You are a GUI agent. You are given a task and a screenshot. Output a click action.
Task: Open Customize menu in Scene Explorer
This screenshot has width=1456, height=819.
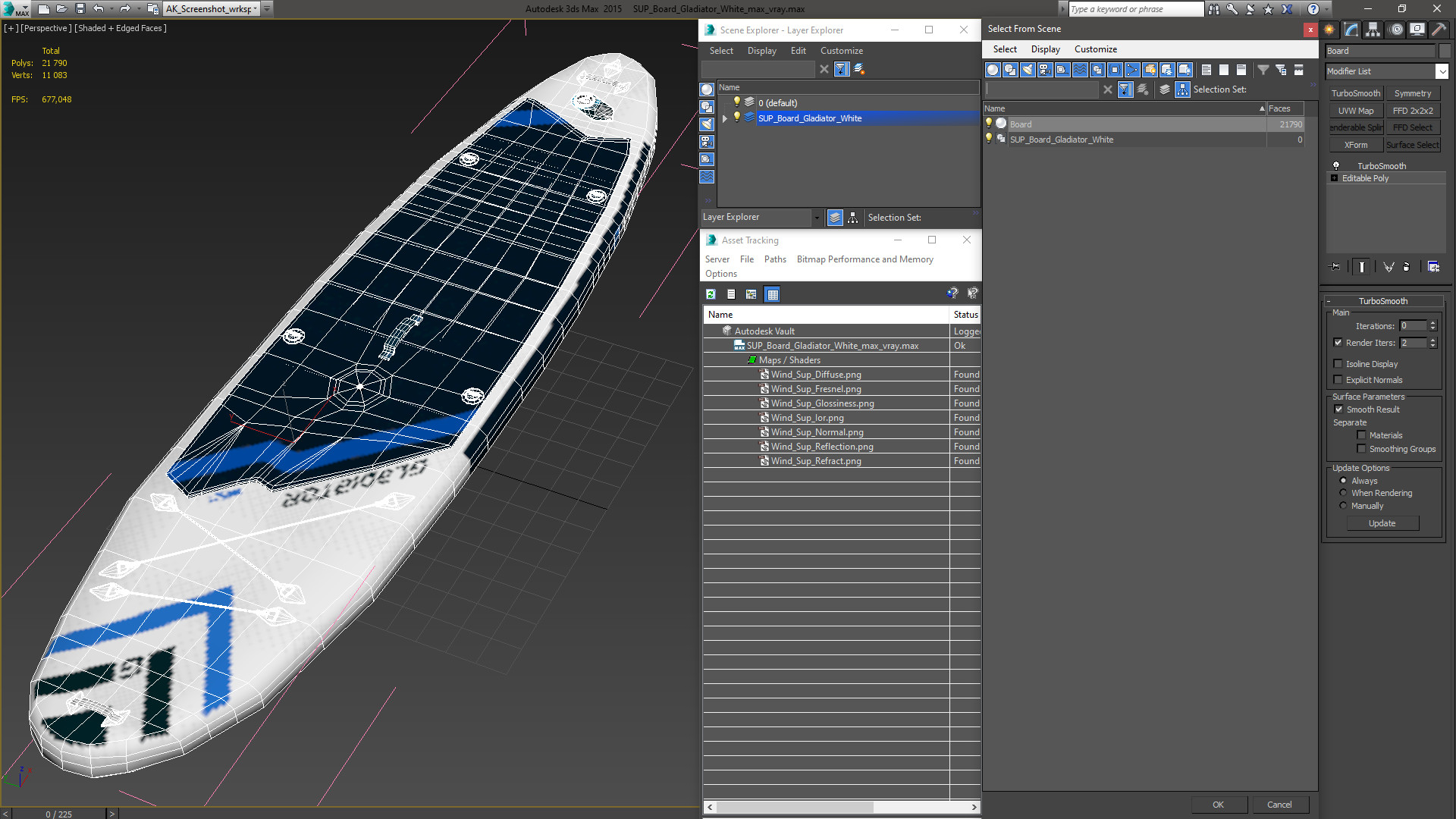coord(841,51)
